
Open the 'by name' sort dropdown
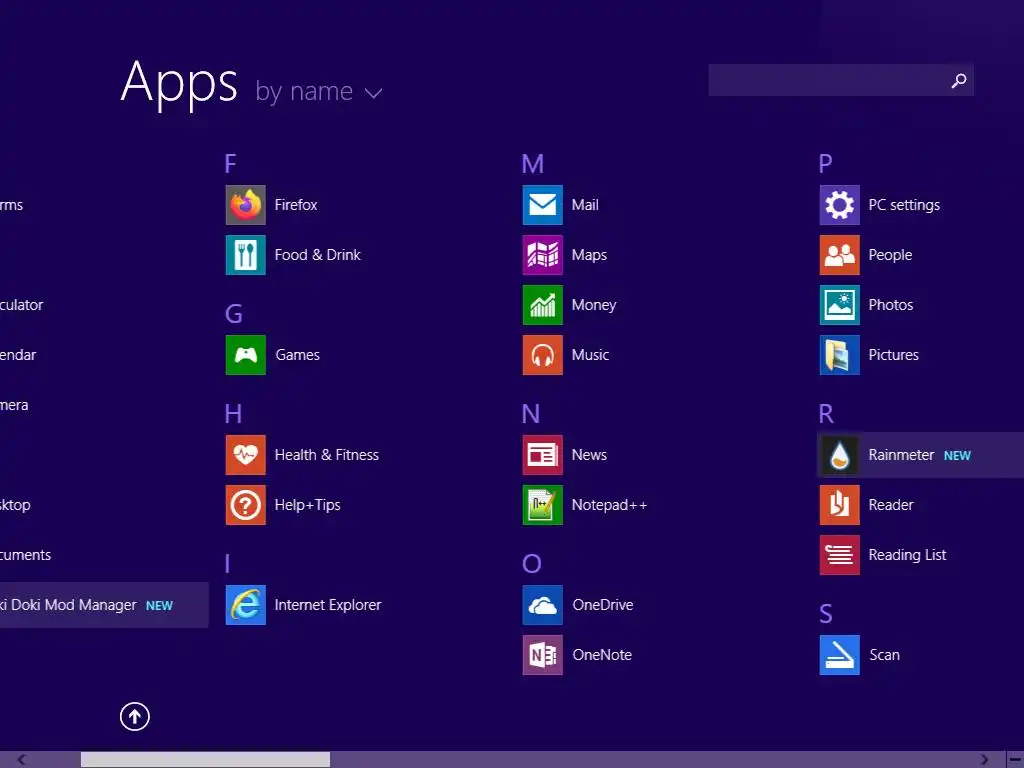click(319, 91)
